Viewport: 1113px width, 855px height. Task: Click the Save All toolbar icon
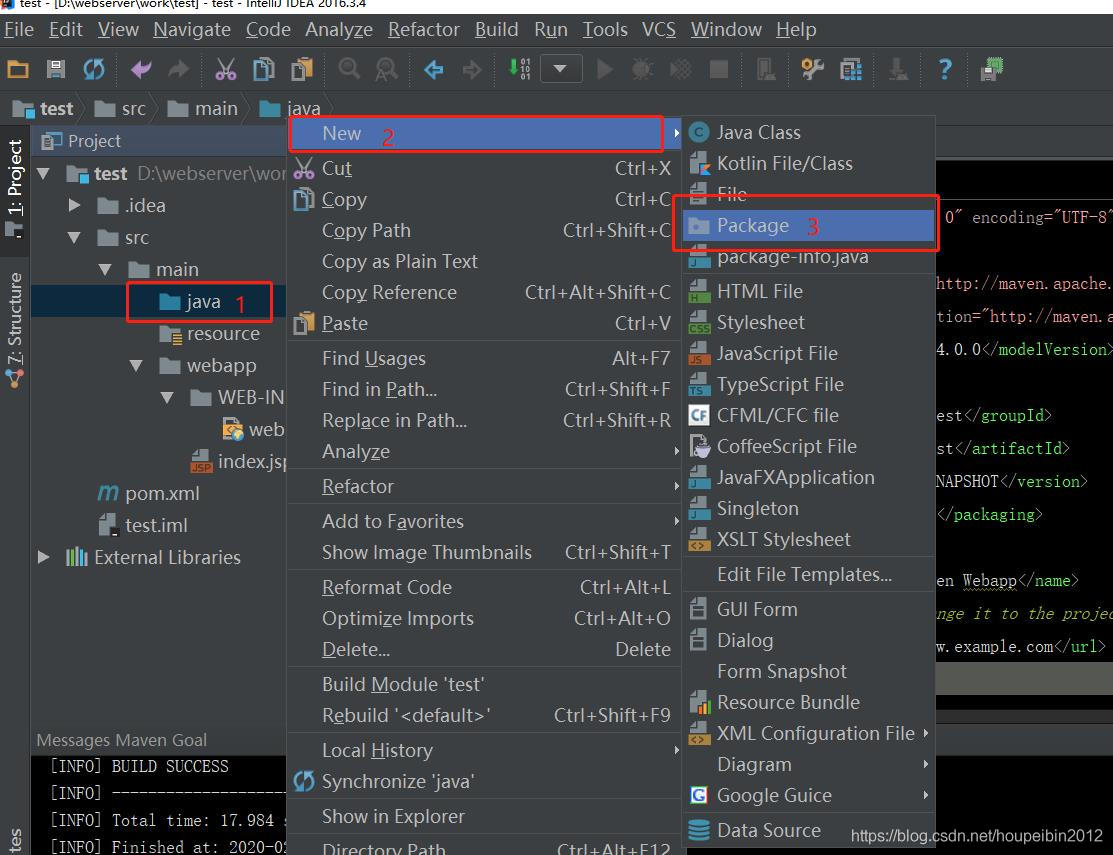55,69
